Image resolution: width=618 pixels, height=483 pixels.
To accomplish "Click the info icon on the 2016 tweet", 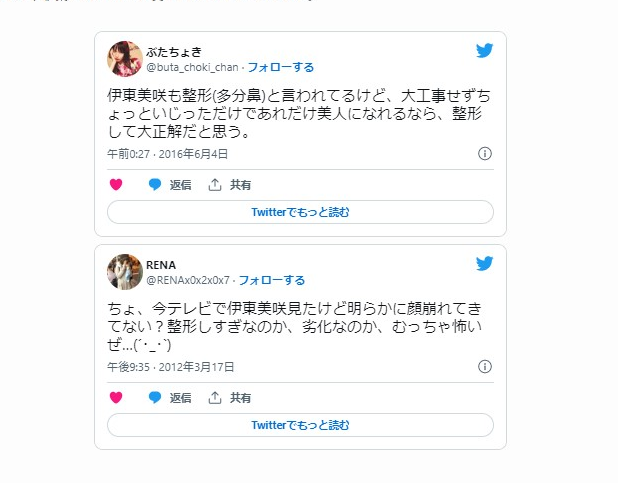I will 485,153.
